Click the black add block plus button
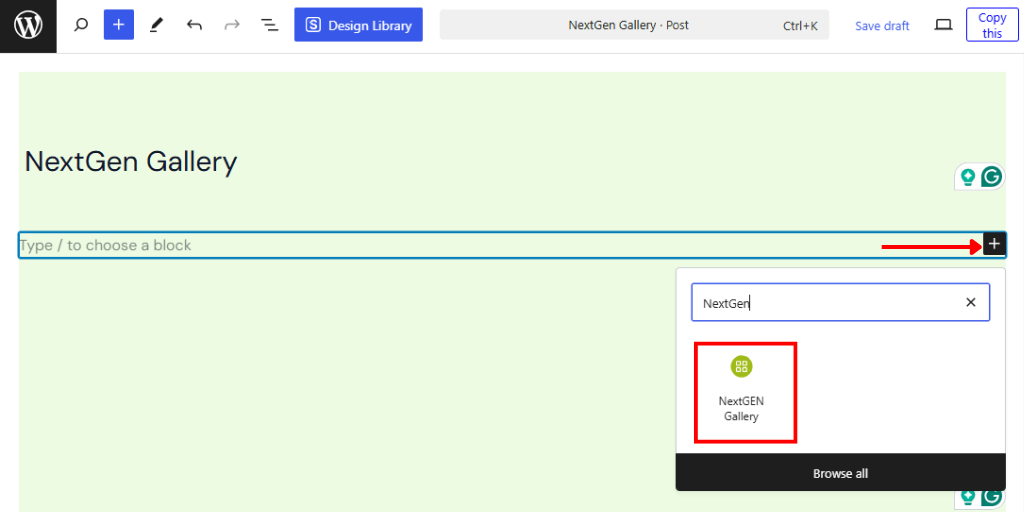Screen dimensions: 1024x512 point(994,244)
